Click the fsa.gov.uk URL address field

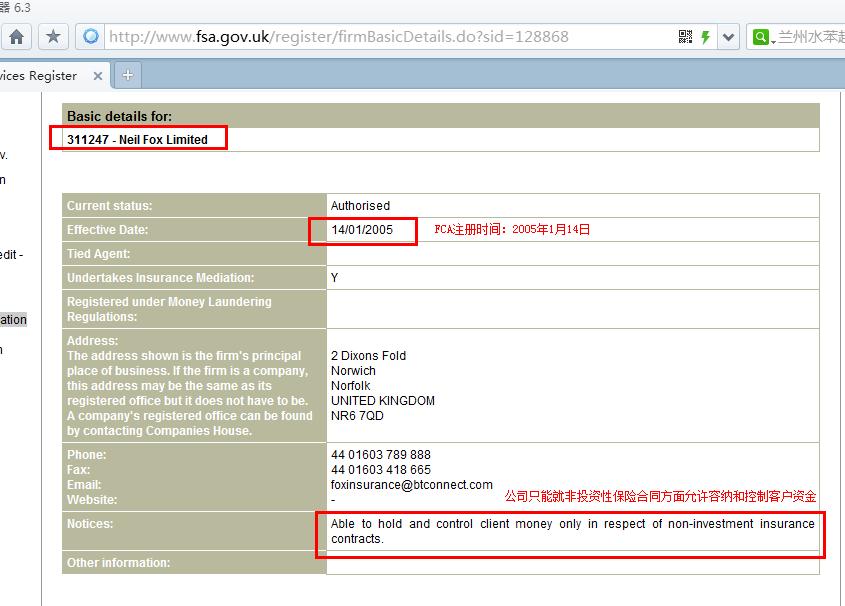click(338, 37)
